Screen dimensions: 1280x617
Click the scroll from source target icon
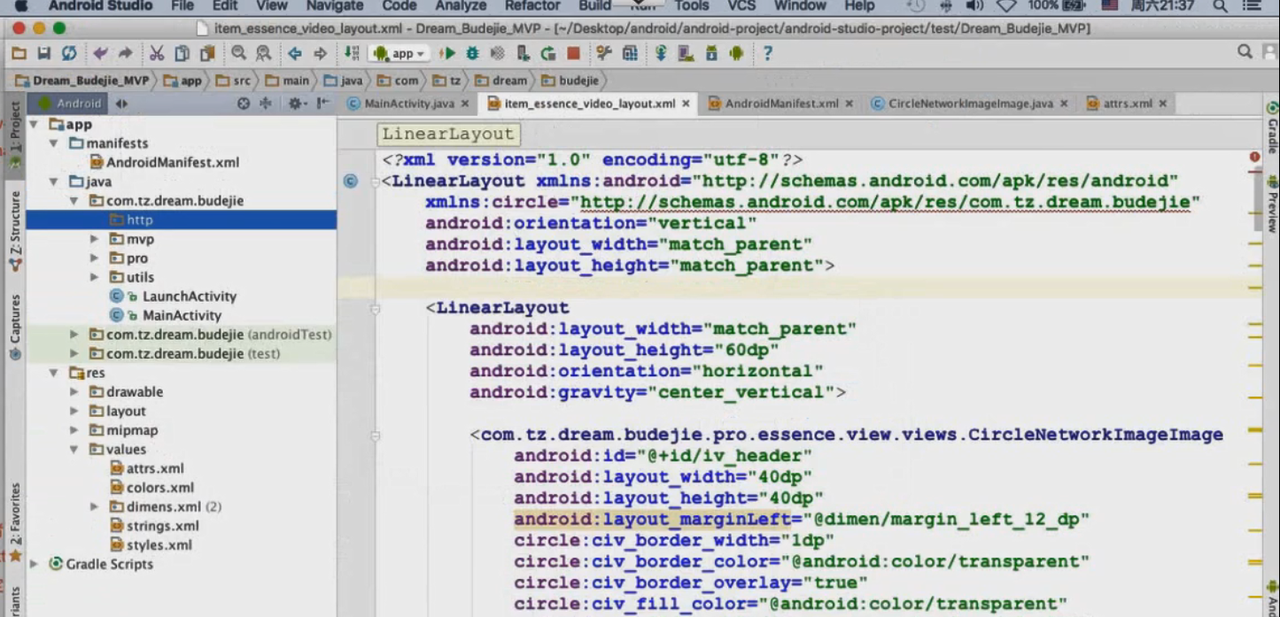pos(243,103)
